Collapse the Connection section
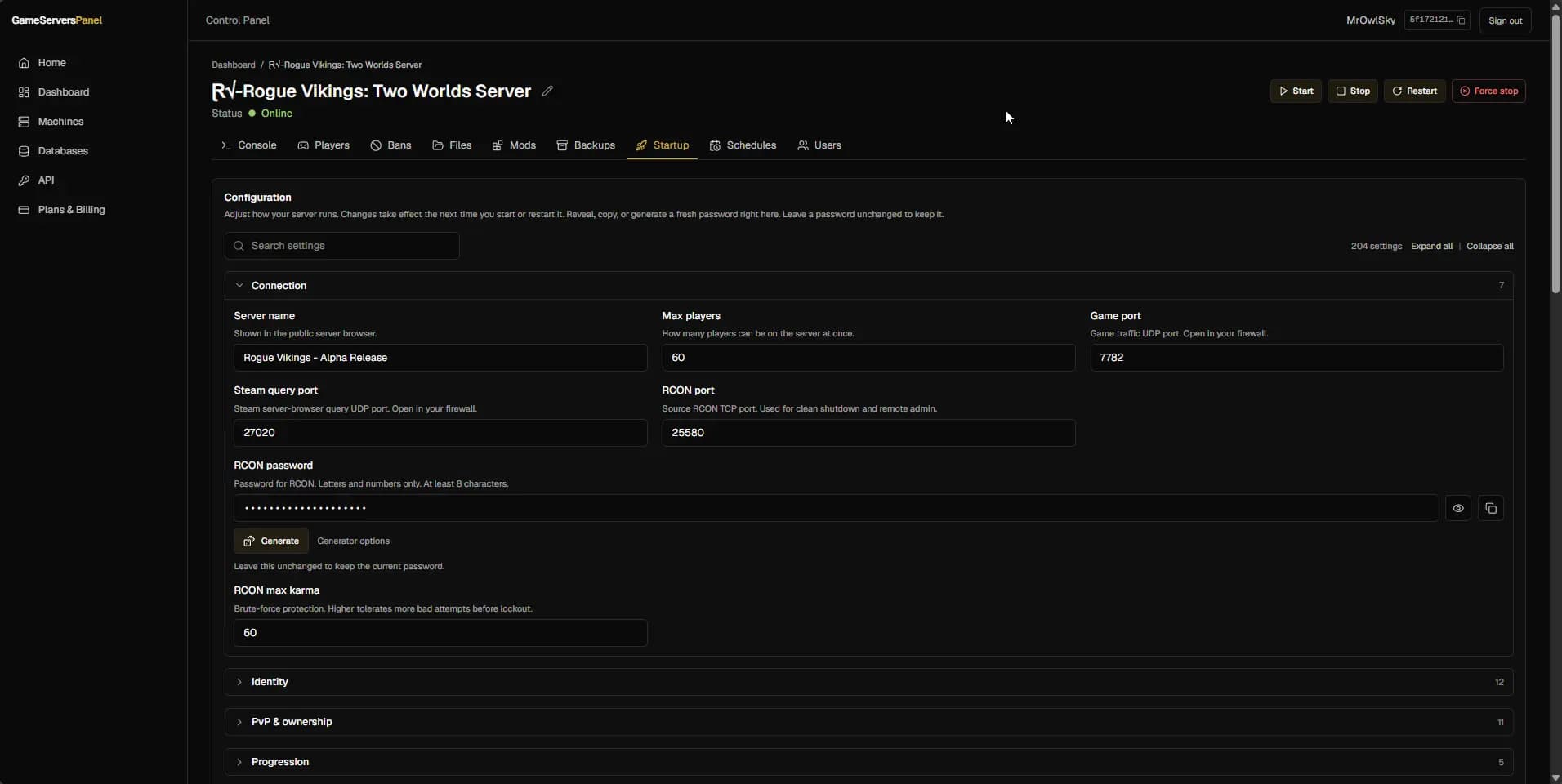The width and height of the screenshot is (1562, 784). 868,286
